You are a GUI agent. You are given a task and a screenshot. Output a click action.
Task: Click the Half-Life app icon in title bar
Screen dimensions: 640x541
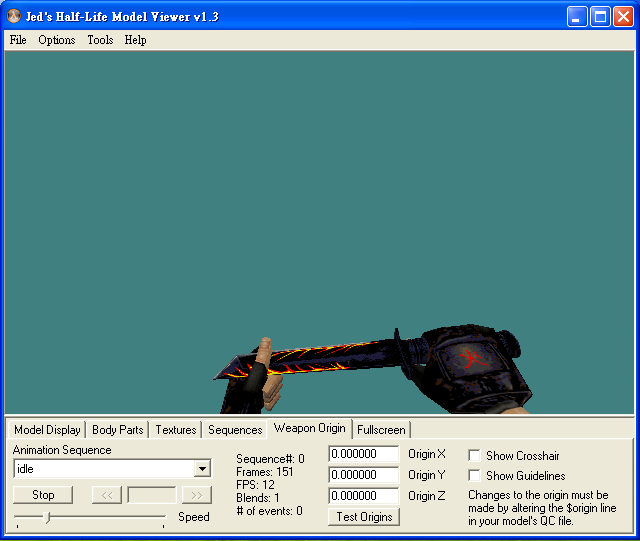click(x=14, y=16)
